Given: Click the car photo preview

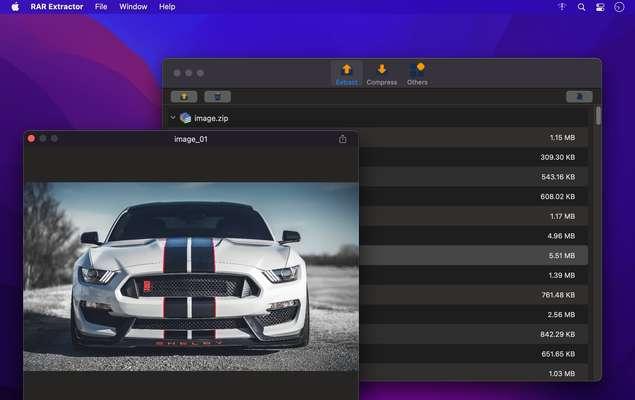Looking at the screenshot, I should (191, 277).
